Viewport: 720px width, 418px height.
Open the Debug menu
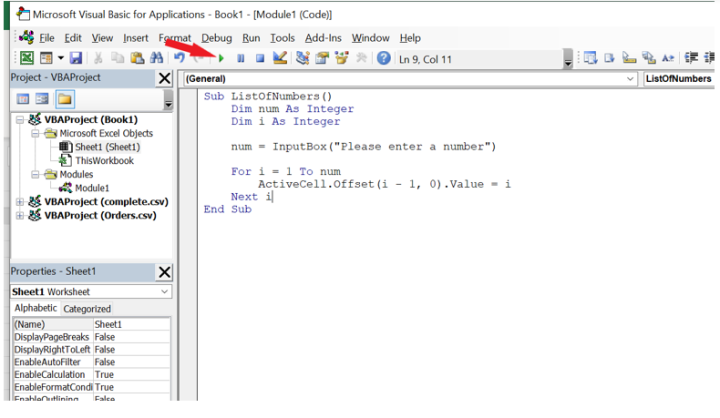(x=216, y=38)
